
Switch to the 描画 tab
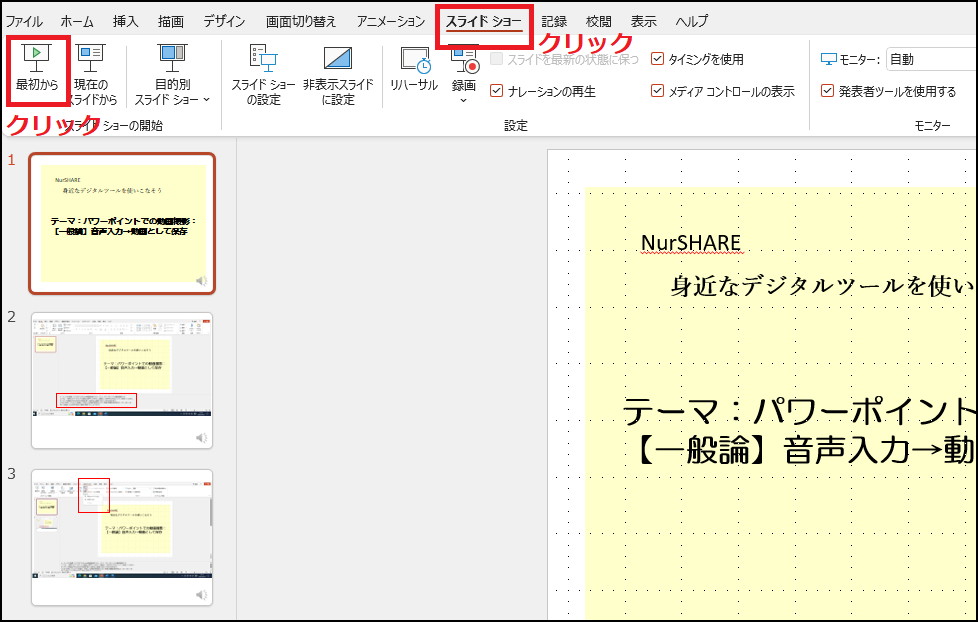tap(170, 21)
